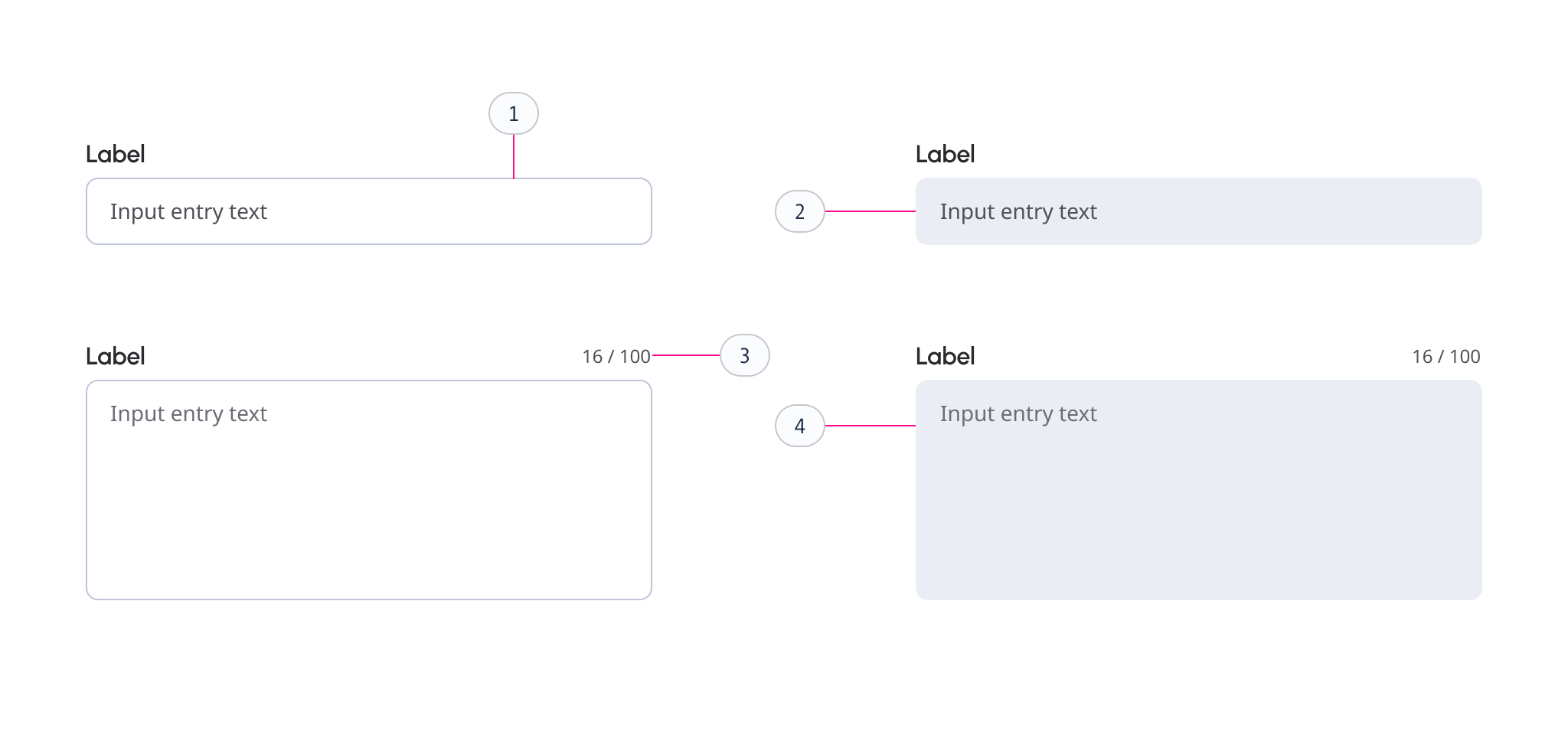This screenshot has height=735, width=1568.
Task: Click callout marker number 4
Action: [x=800, y=426]
